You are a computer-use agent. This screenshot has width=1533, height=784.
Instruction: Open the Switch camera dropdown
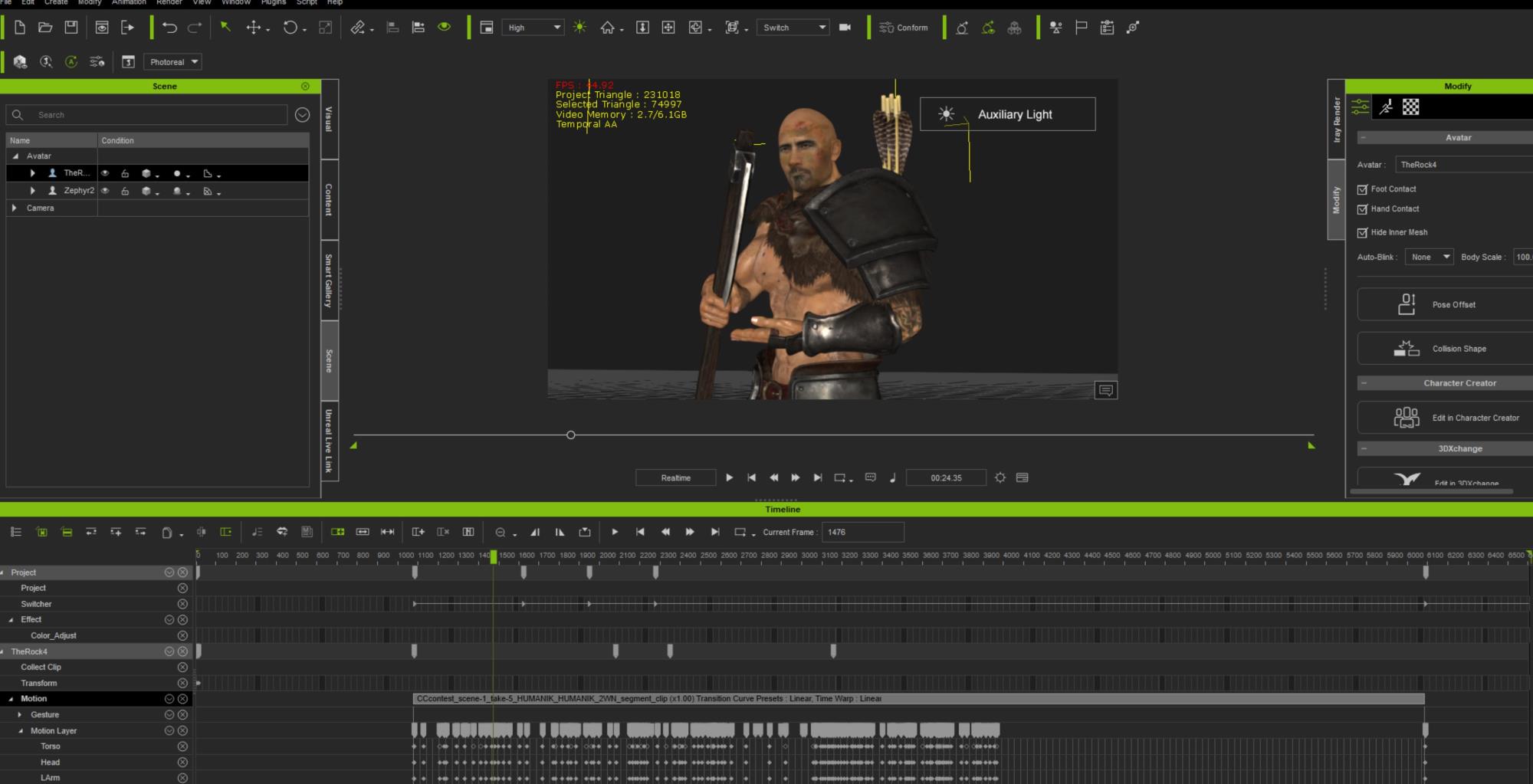click(793, 28)
